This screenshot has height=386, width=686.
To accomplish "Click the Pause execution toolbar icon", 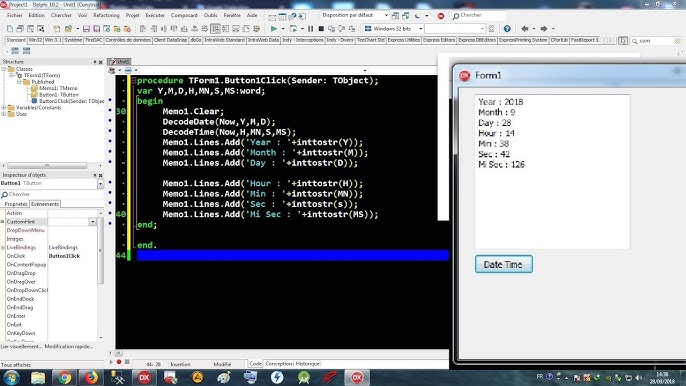I will [x=311, y=28].
